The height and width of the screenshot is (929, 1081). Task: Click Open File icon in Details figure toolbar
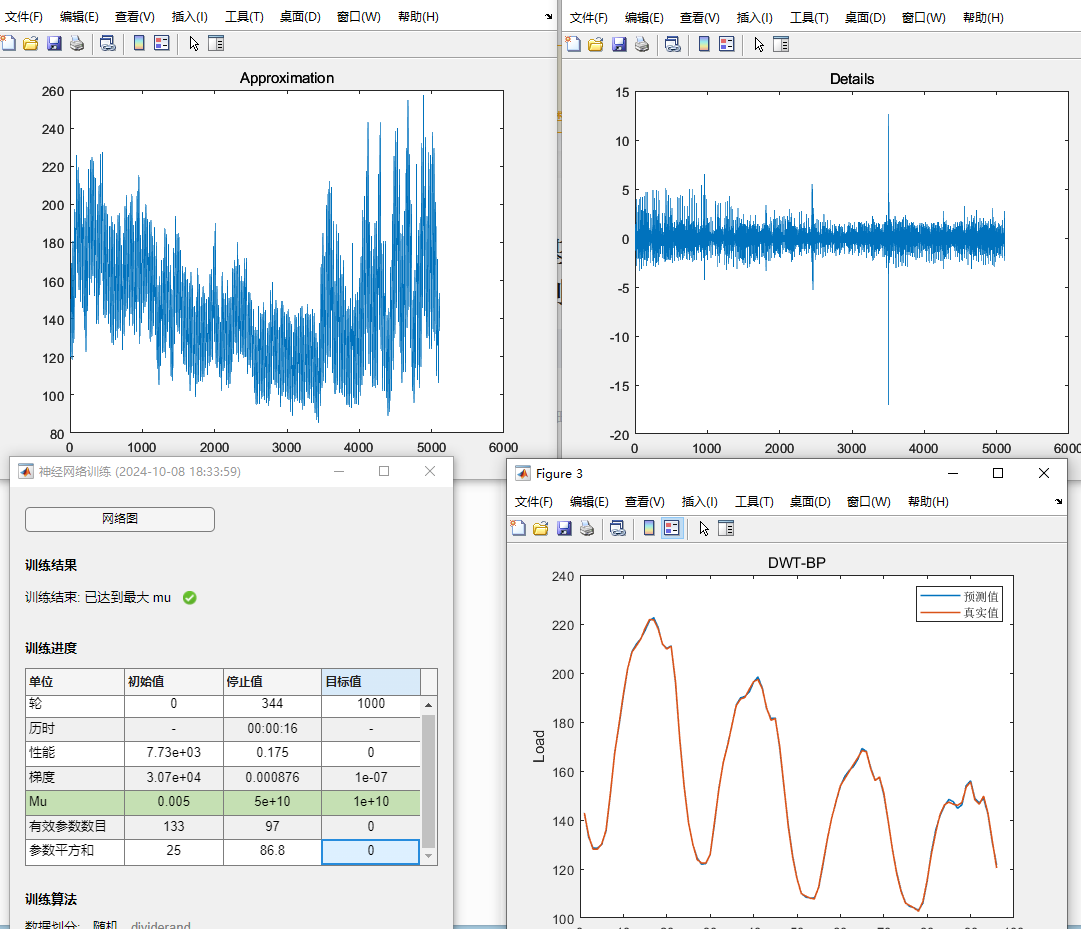(596, 44)
